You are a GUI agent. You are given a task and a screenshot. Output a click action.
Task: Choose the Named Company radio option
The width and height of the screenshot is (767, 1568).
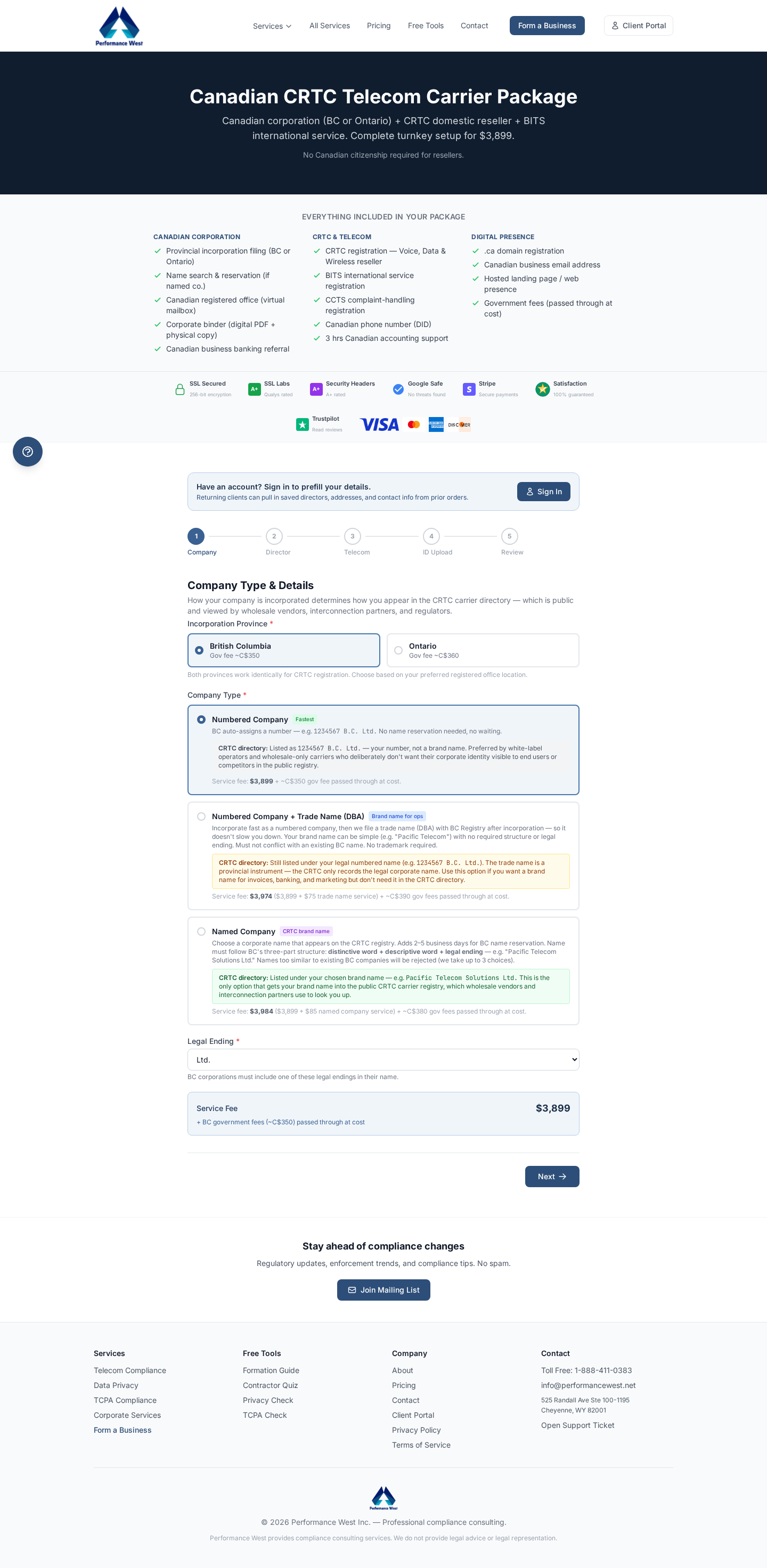point(201,932)
